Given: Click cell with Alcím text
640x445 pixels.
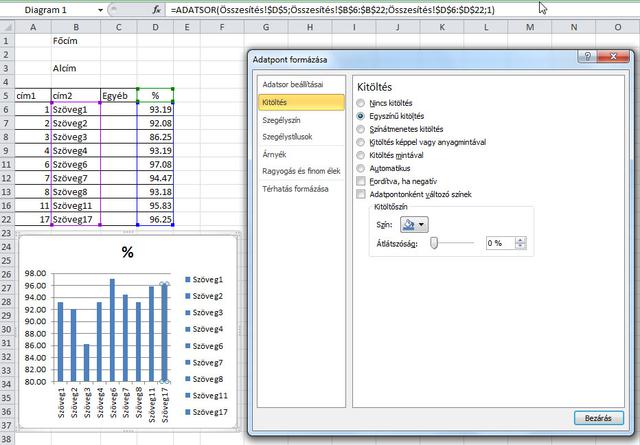Looking at the screenshot, I should point(76,68).
